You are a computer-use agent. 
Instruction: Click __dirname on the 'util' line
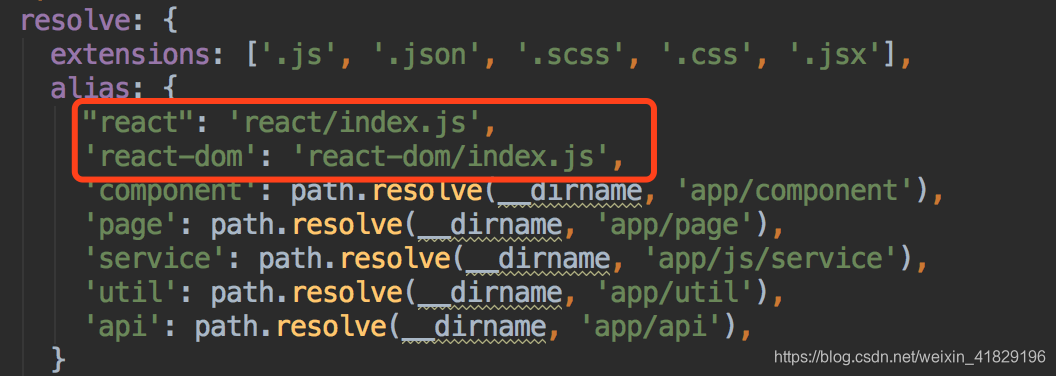(x=490, y=293)
